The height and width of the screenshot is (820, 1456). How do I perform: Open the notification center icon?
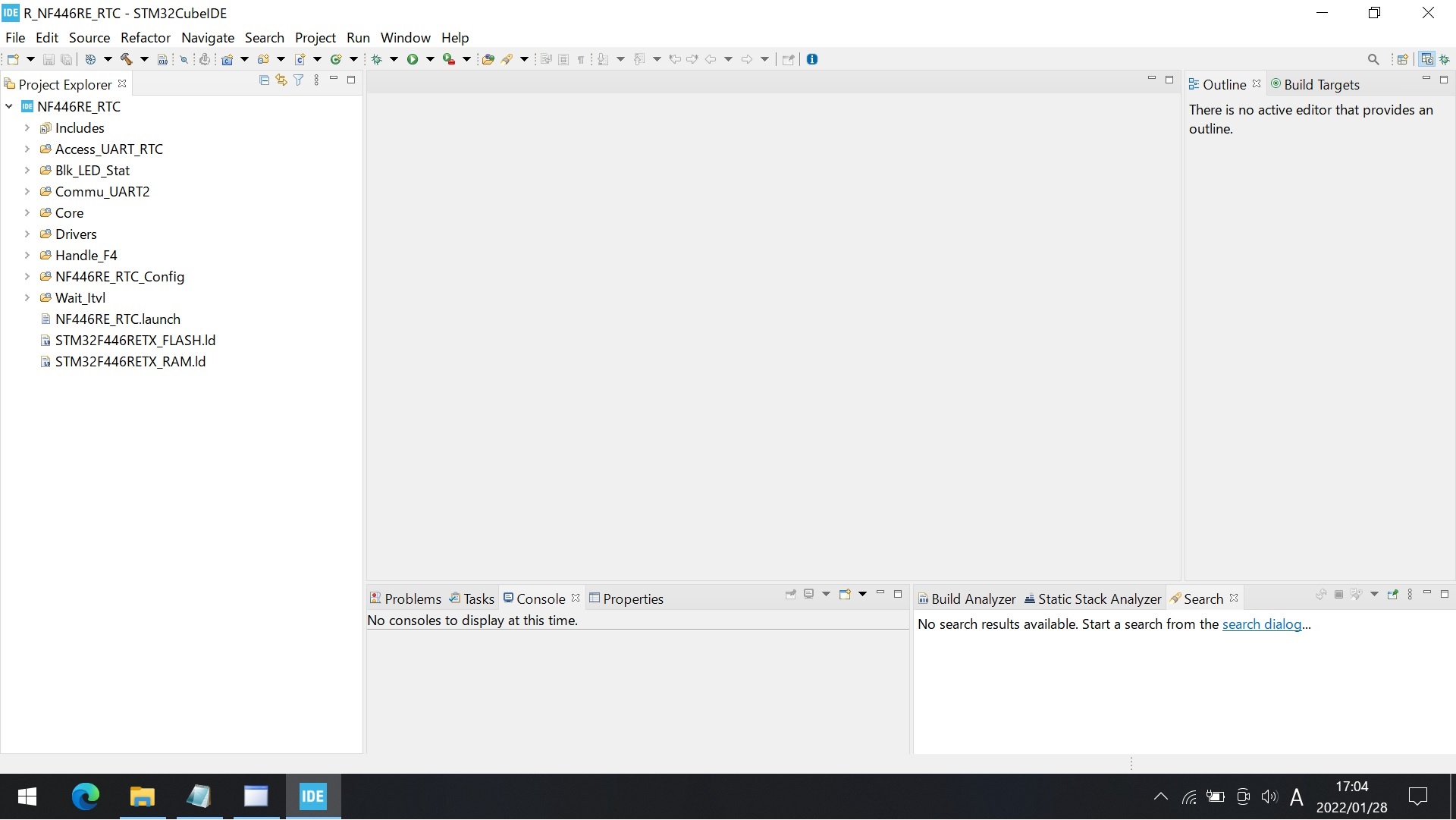[1417, 796]
